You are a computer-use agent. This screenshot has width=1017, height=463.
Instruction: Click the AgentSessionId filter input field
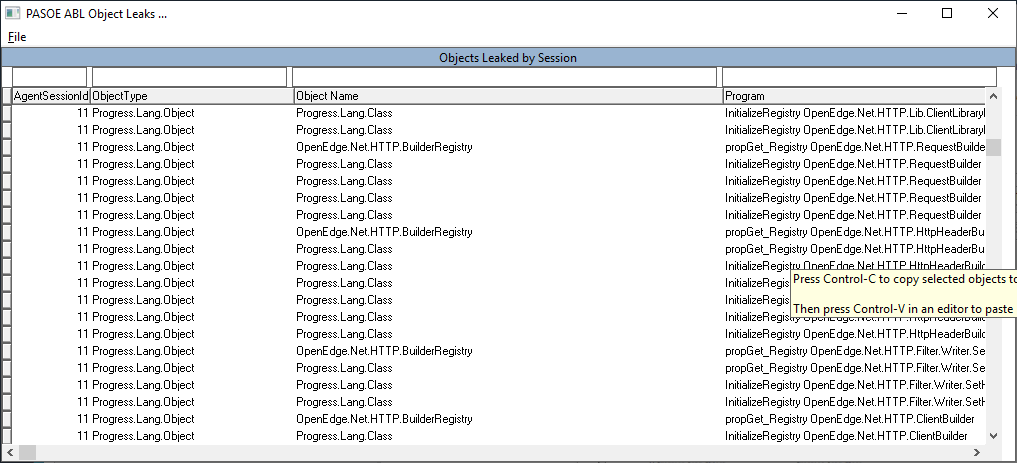click(x=49, y=77)
